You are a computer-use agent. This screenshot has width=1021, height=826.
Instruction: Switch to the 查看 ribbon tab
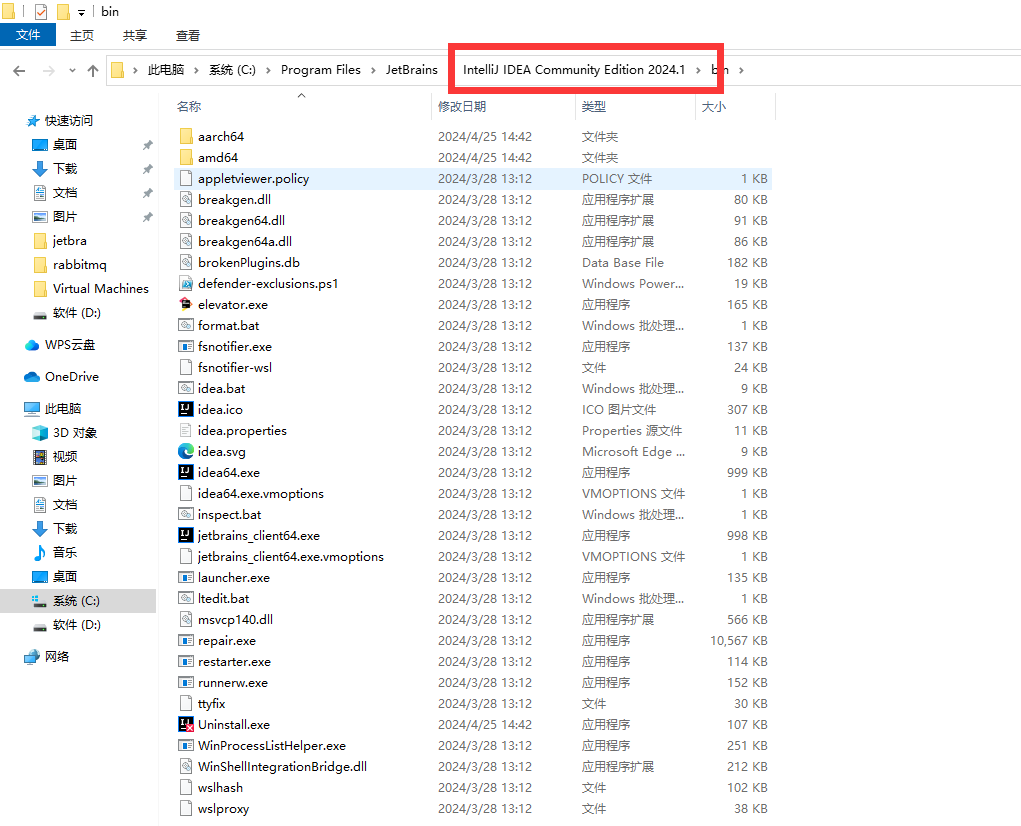point(187,34)
